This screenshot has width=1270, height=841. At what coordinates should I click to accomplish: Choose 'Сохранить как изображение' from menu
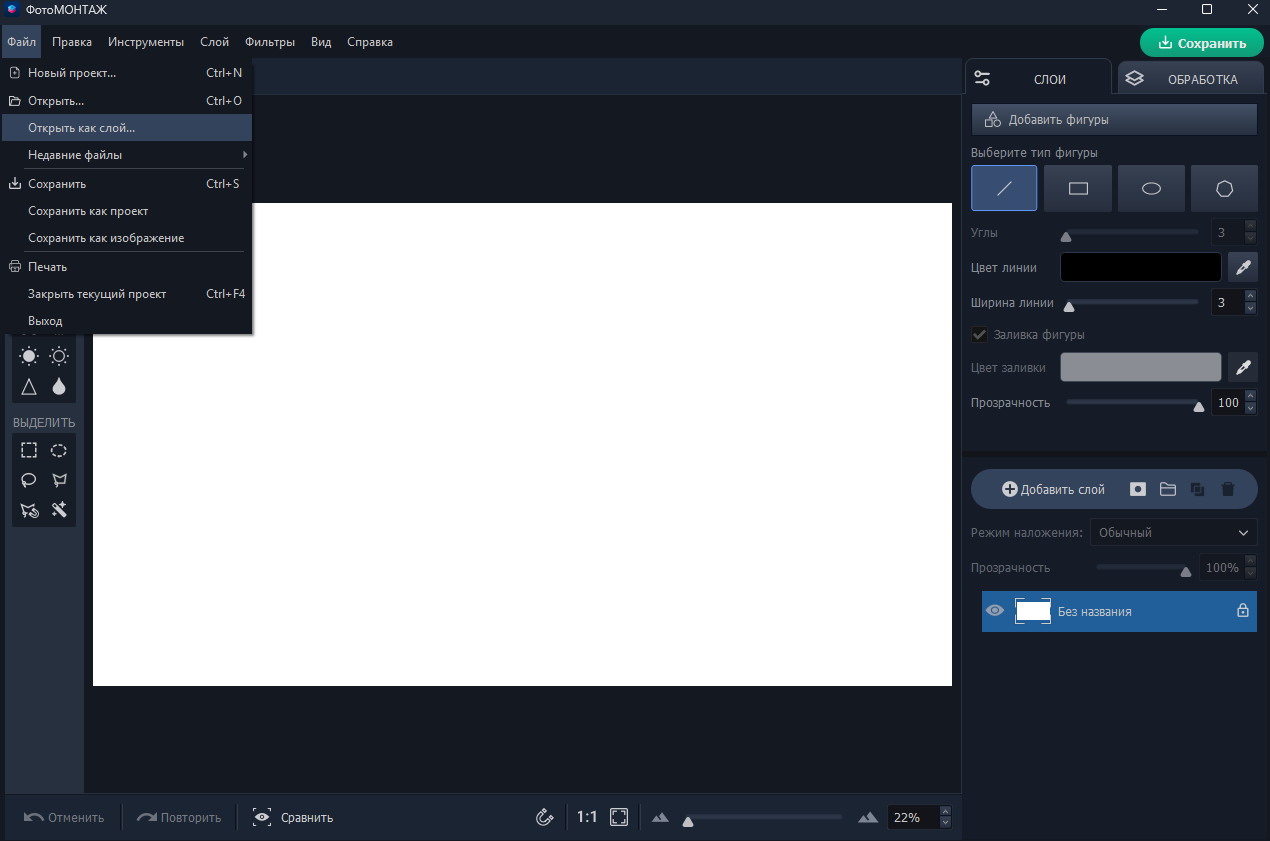[126, 238]
